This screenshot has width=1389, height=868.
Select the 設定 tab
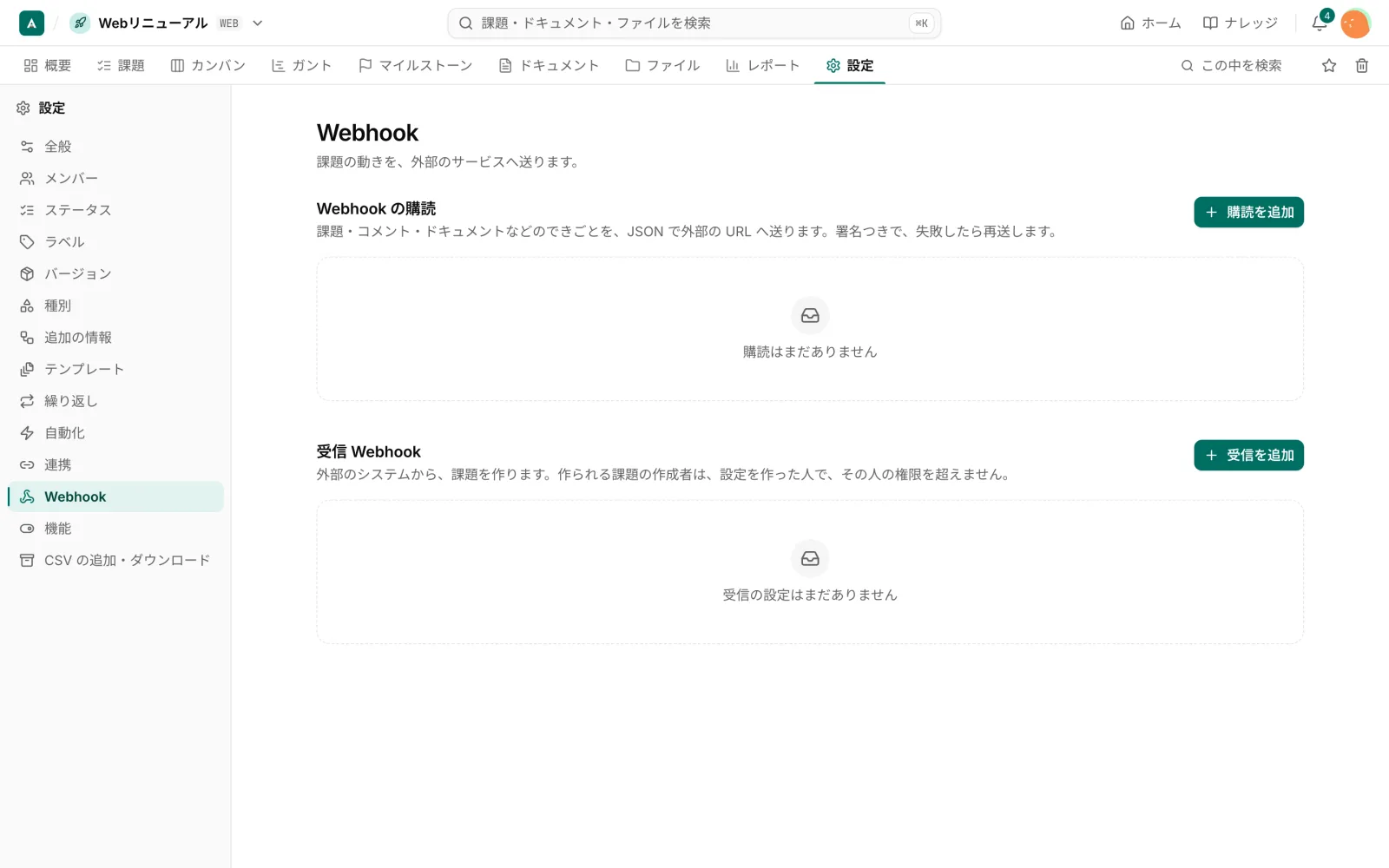[850, 65]
